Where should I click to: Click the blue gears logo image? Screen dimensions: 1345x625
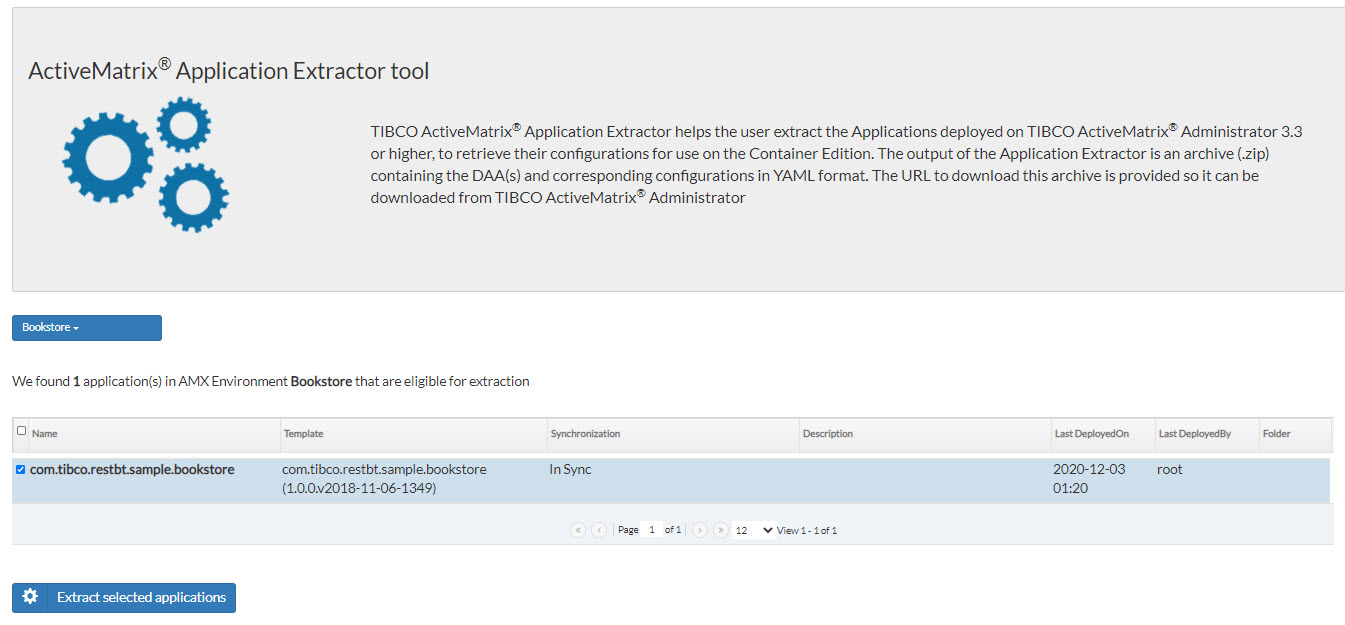pos(146,164)
